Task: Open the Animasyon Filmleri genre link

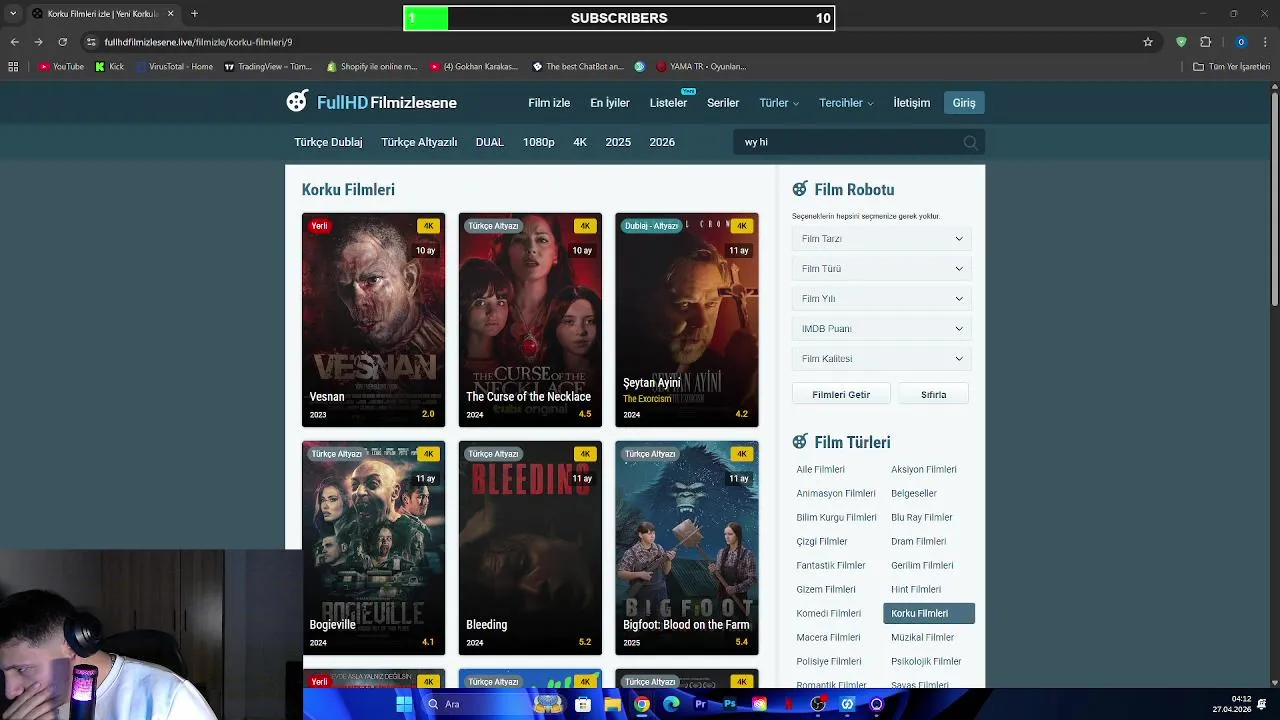Action: (836, 493)
